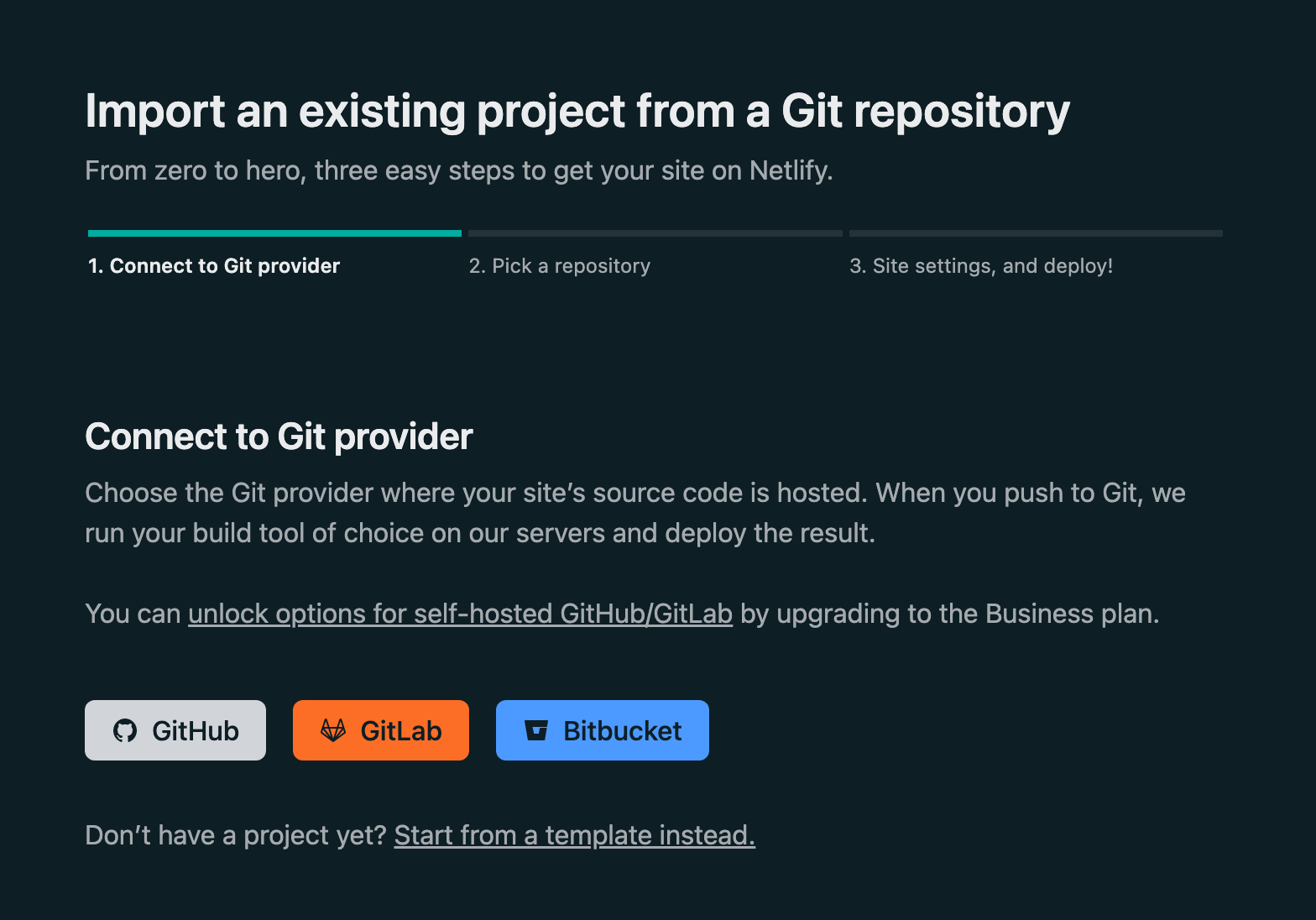Click the upgrading to the Business plan text
The image size is (1316, 920).
[x=949, y=614]
